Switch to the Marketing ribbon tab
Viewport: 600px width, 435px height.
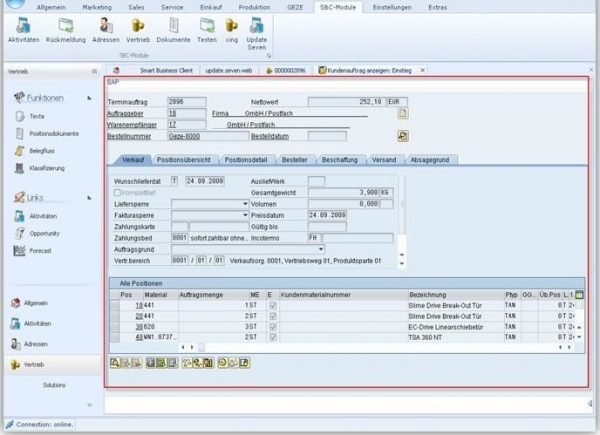(97, 7)
